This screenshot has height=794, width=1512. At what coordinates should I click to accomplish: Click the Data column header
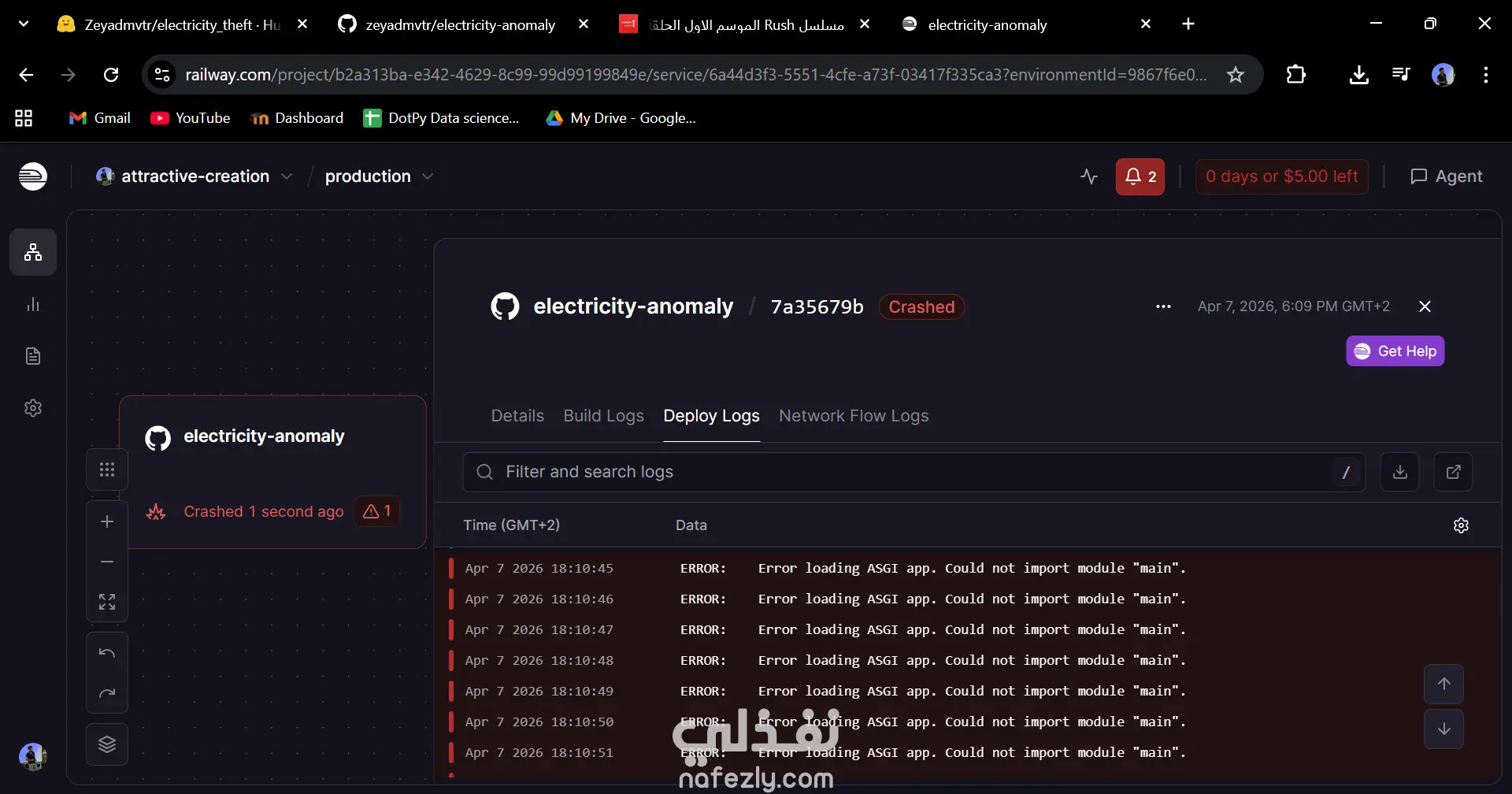click(x=691, y=525)
